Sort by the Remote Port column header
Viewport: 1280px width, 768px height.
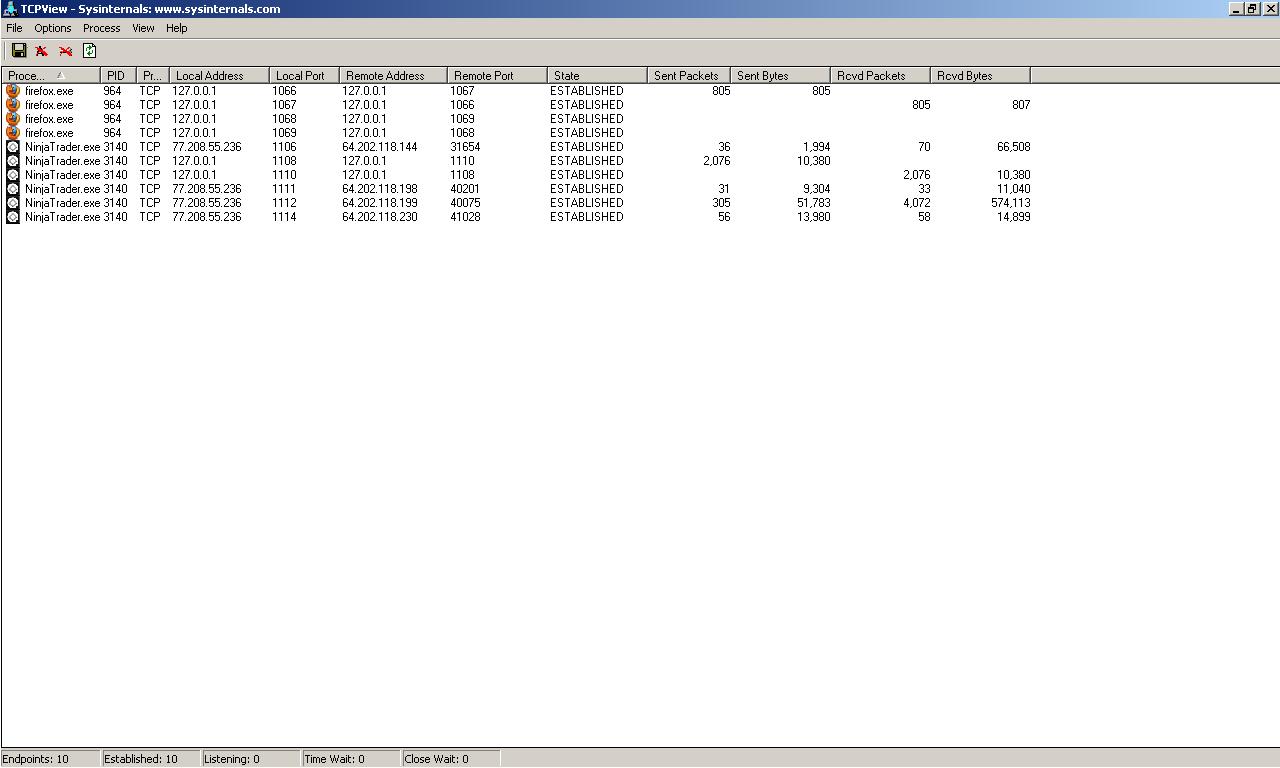pyautogui.click(x=498, y=76)
